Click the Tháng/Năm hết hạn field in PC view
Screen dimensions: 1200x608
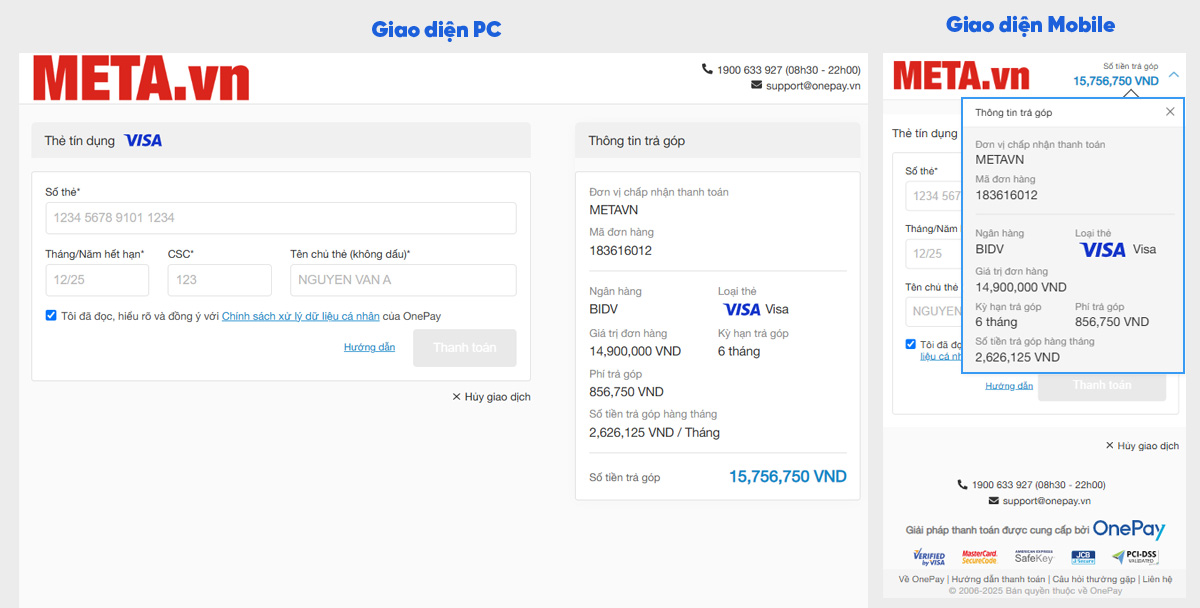pos(97,280)
